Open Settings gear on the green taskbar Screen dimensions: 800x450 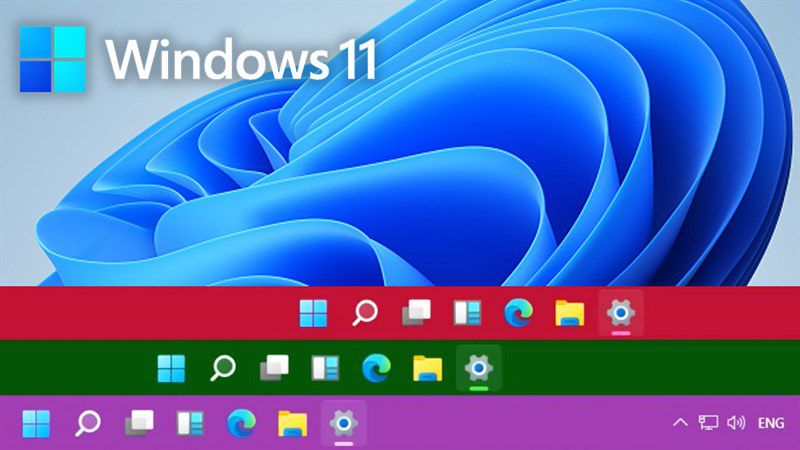[479, 368]
